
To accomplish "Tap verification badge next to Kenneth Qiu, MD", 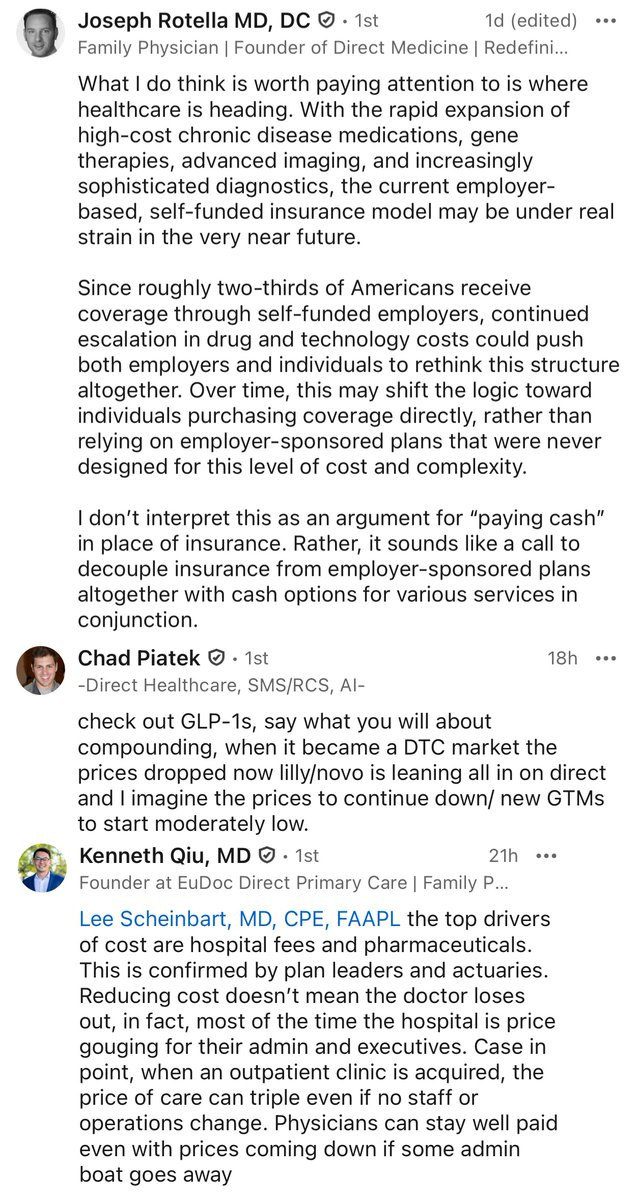I will (267, 856).
